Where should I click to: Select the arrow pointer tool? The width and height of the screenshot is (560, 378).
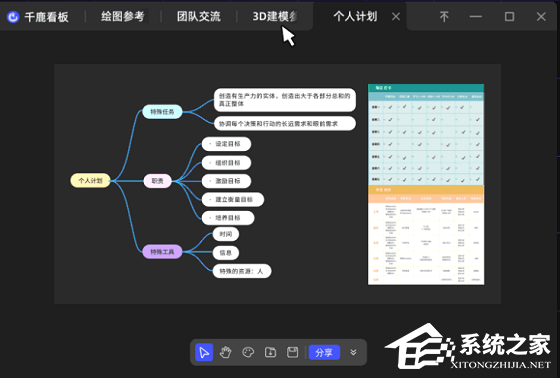click(204, 352)
